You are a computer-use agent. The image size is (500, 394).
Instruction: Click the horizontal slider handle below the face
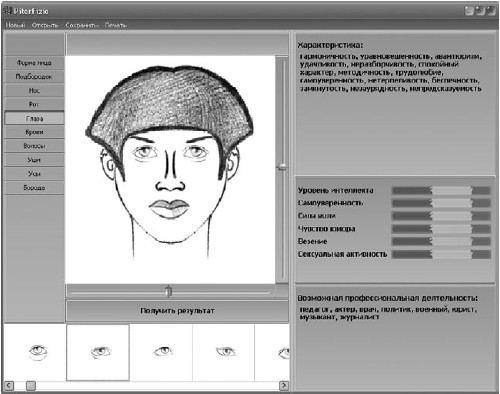(169, 291)
